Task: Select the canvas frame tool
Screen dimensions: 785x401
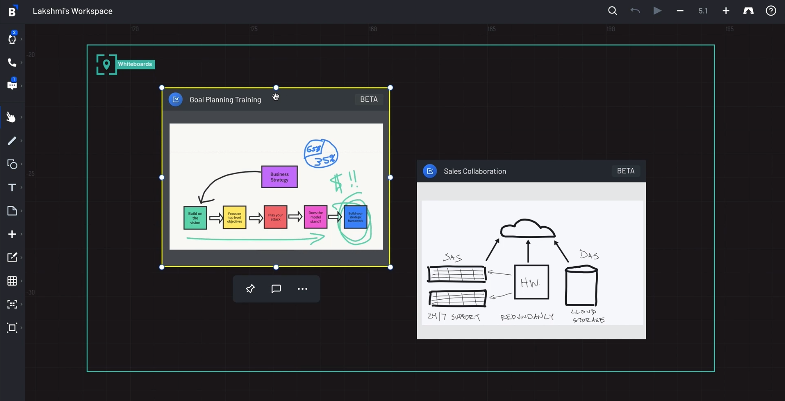Action: [x=12, y=328]
